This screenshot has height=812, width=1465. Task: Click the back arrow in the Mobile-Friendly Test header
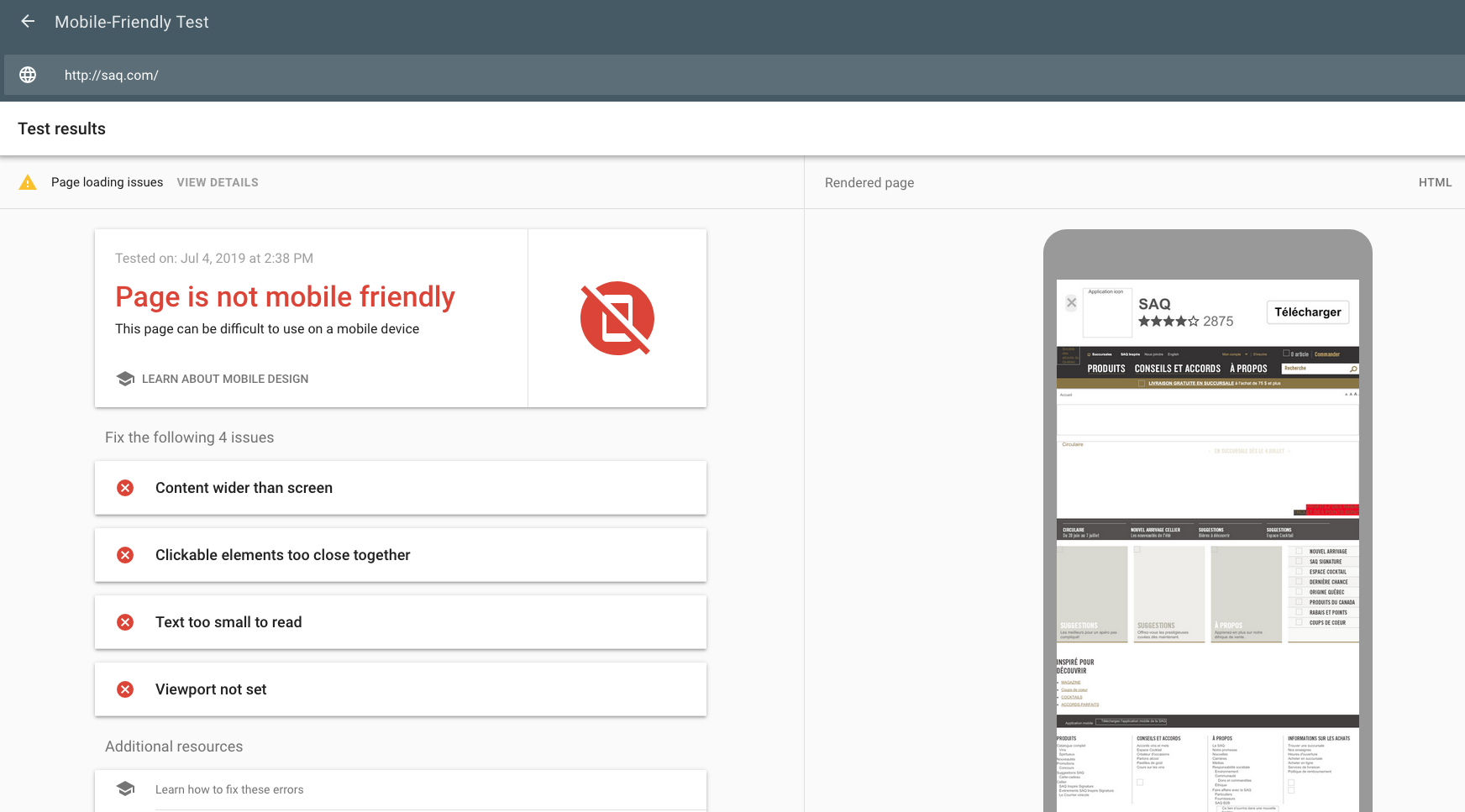(x=28, y=21)
